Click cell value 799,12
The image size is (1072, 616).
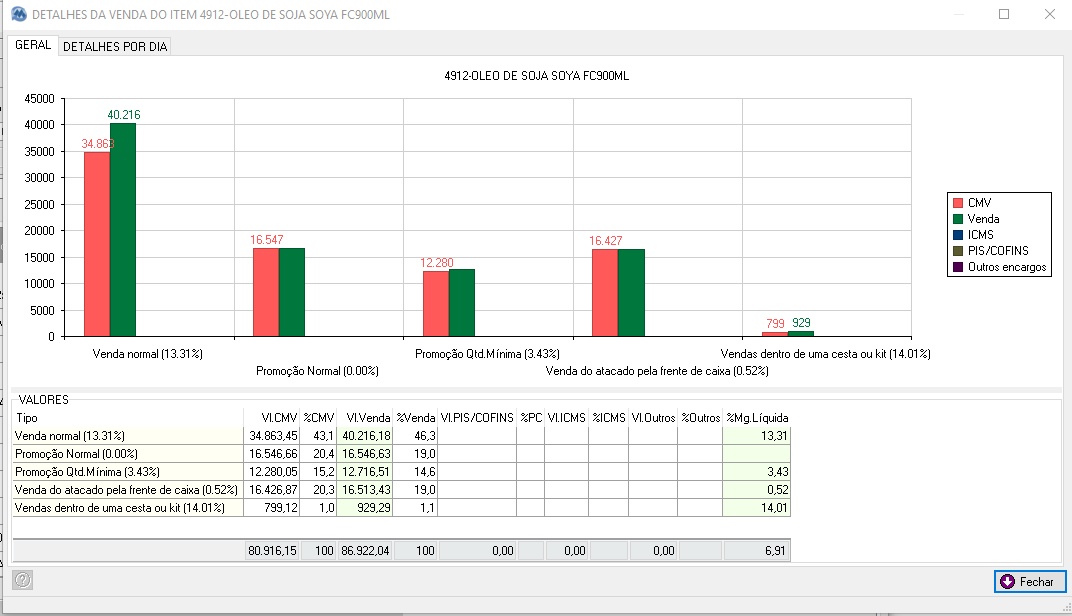click(x=272, y=507)
